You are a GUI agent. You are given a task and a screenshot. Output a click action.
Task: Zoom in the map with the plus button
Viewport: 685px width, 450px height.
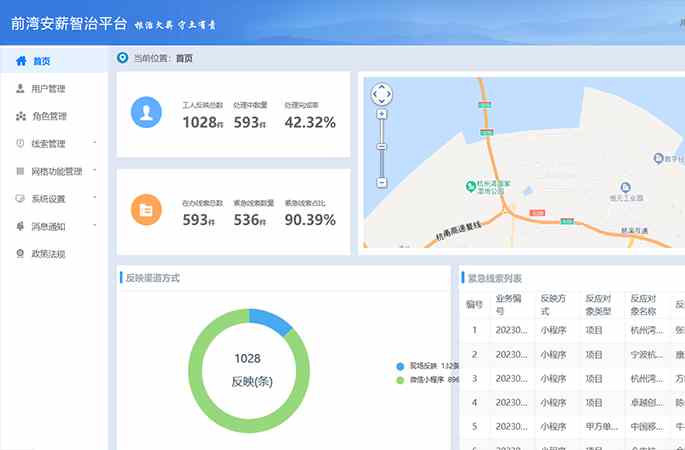[382, 115]
